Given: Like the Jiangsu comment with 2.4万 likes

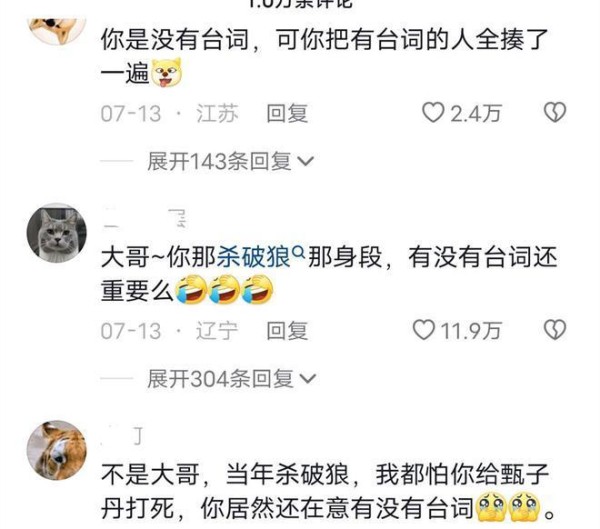Looking at the screenshot, I should (x=433, y=113).
